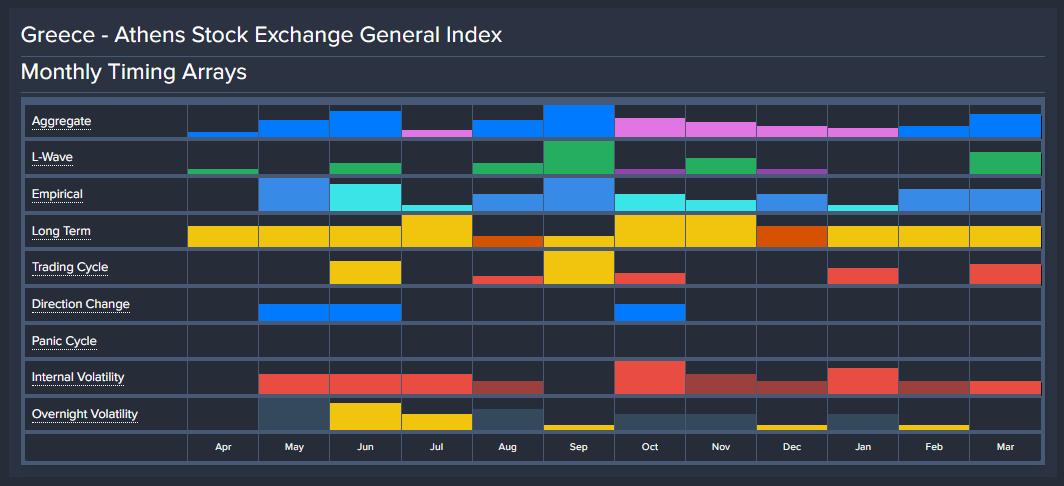
Task: Click the Internal Volatility red bar for October
Action: pos(650,377)
